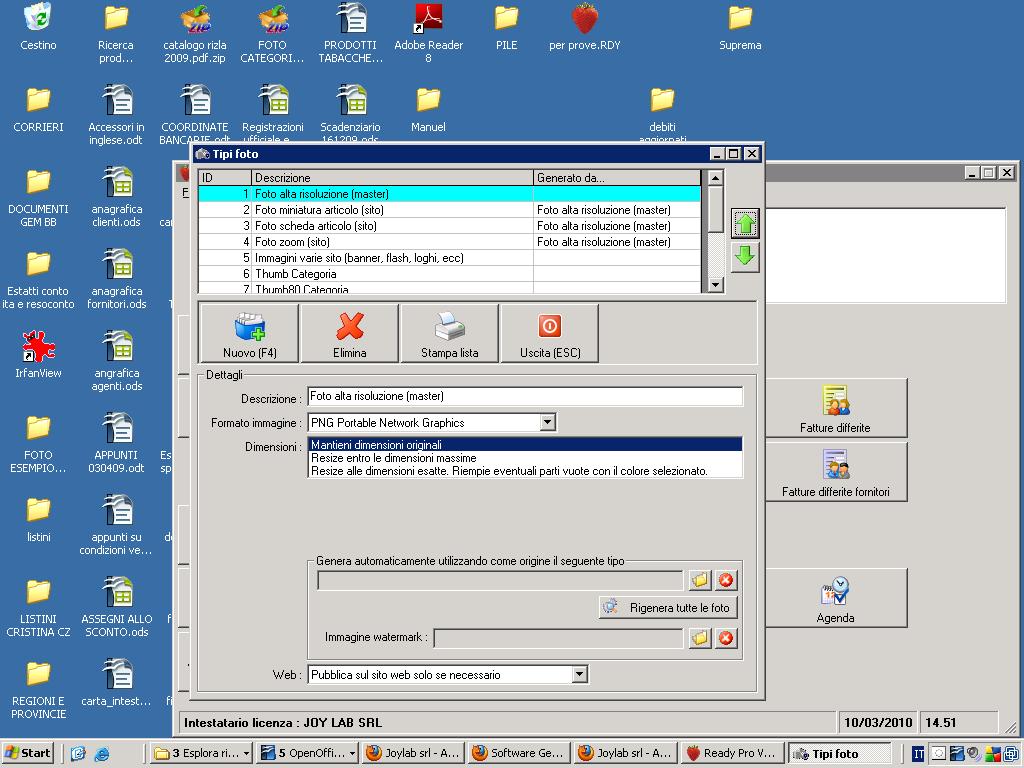
Task: Click the IT language indicator in tray
Action: click(918, 754)
